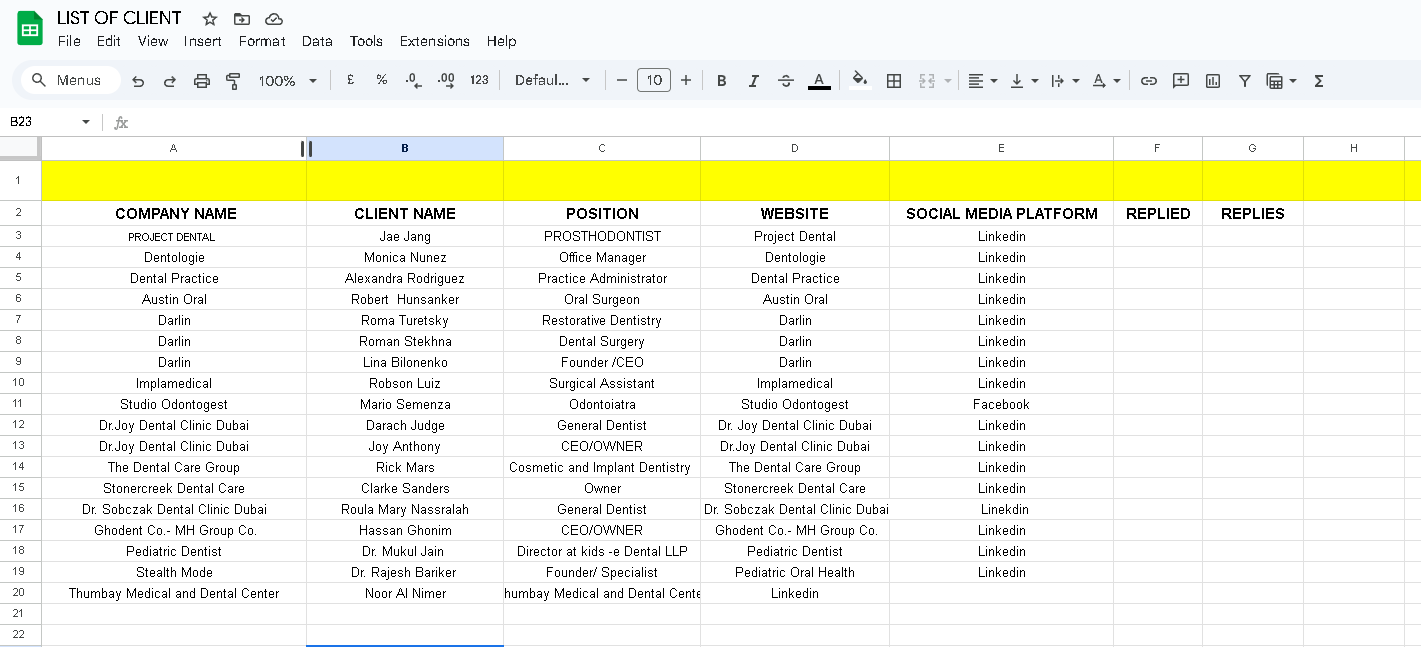Select column E header

[x=1001, y=148]
